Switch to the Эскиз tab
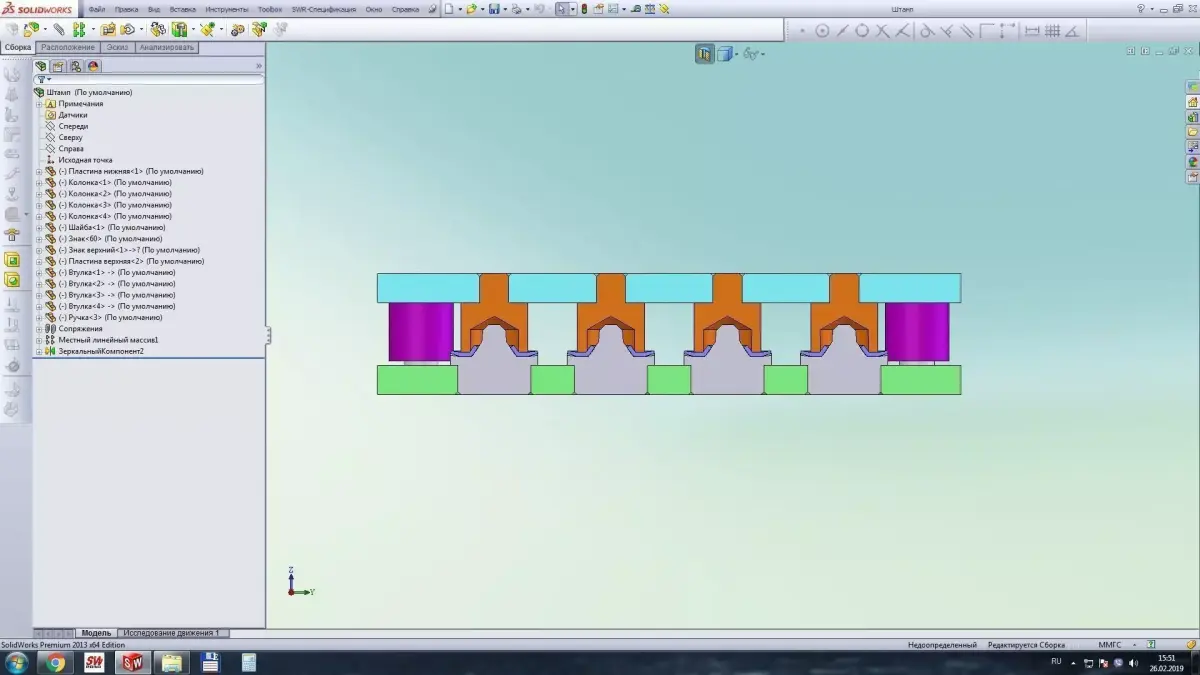This screenshot has width=1200, height=675. (117, 47)
